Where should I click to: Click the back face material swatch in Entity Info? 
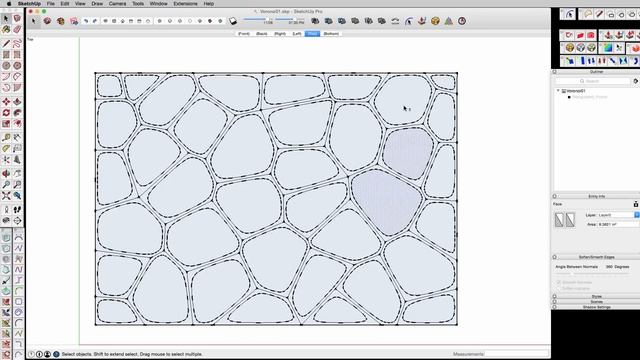[570, 220]
